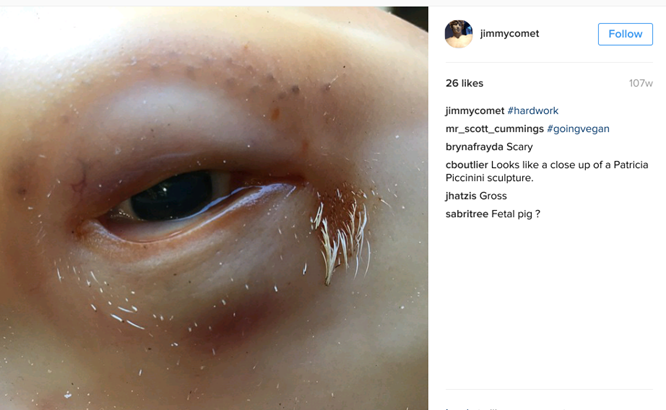The height and width of the screenshot is (410, 666).
Task: Open the #goingvegan hashtag
Action: pos(578,129)
